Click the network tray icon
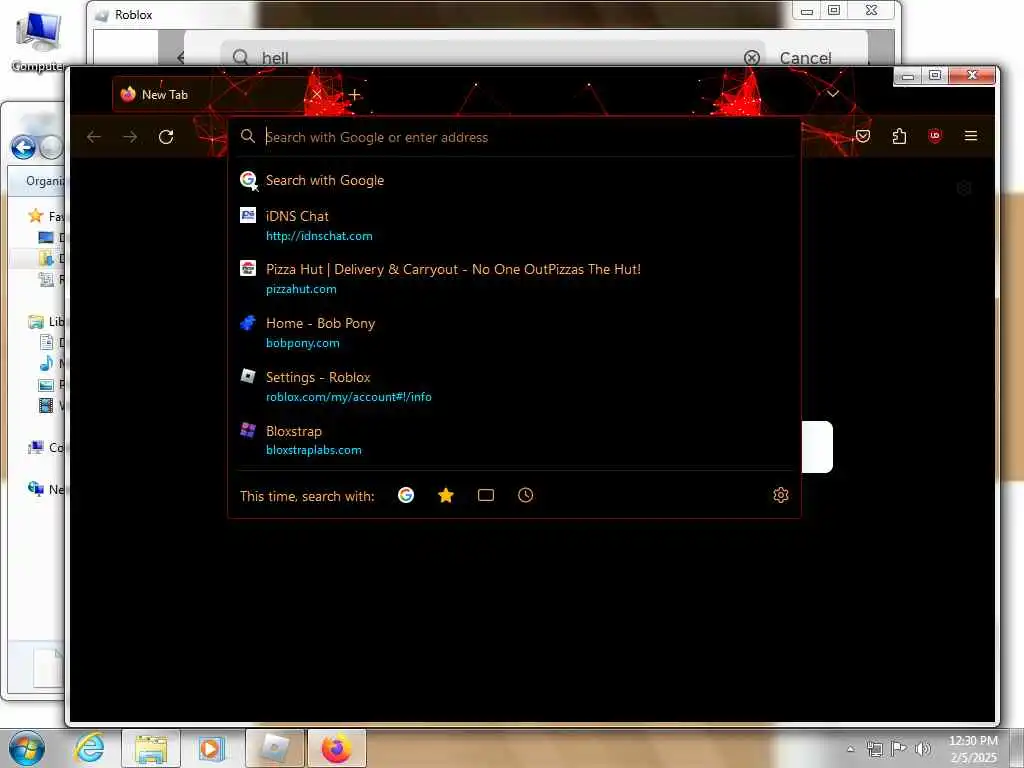1024x768 pixels. tap(874, 748)
